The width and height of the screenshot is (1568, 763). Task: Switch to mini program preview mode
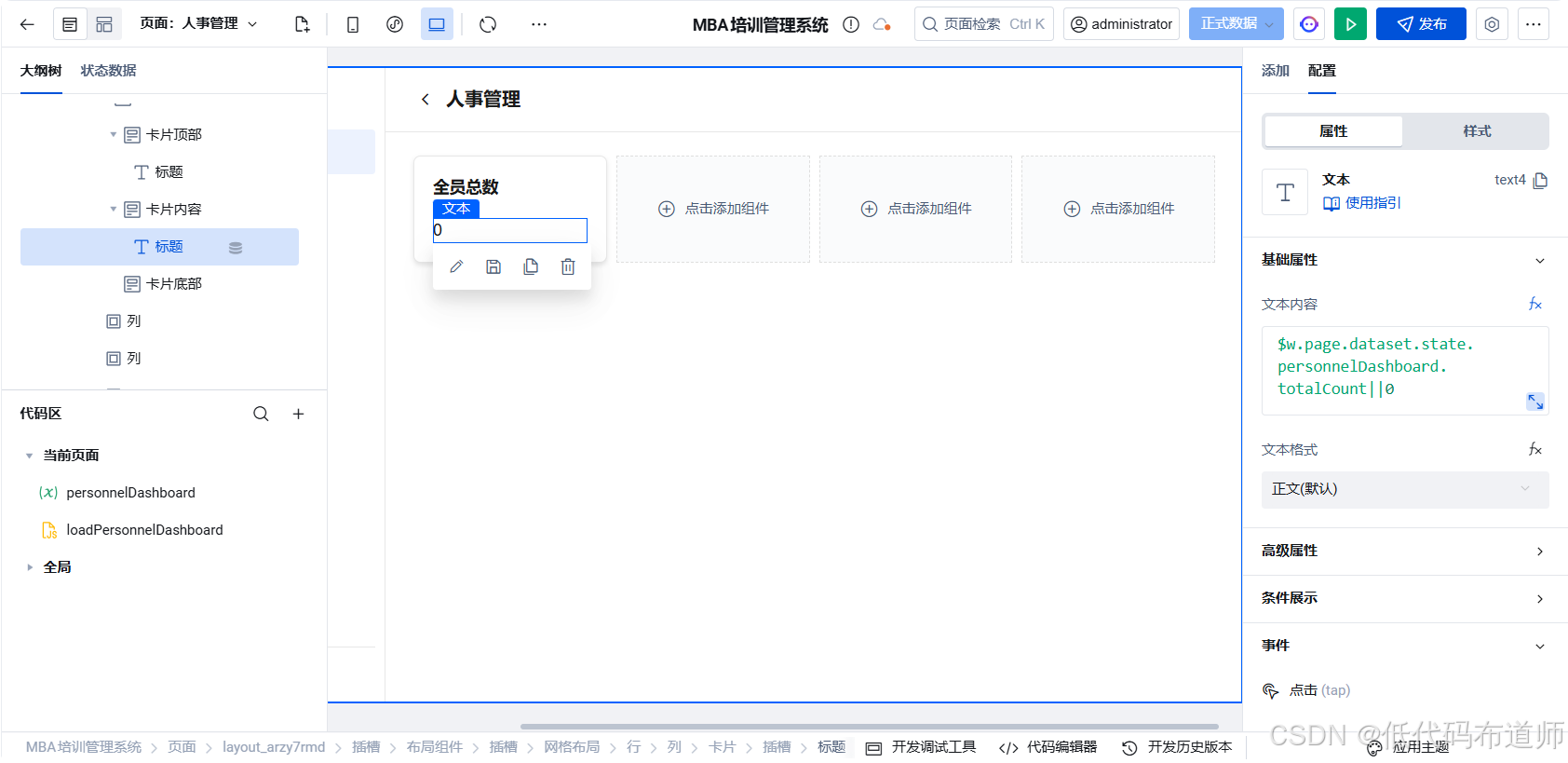pos(395,24)
